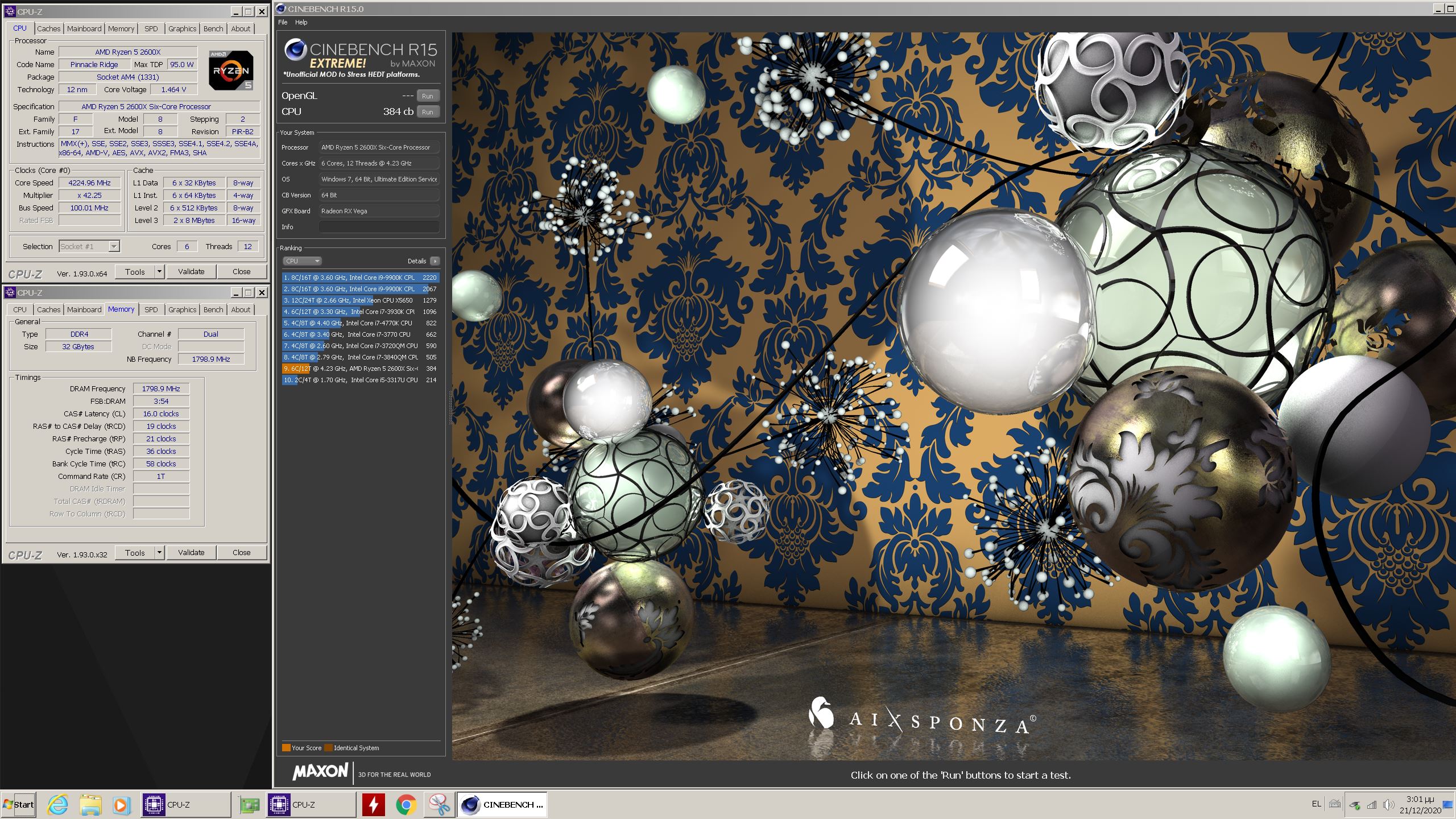The width and height of the screenshot is (1456, 819).
Task: Click Close button in top CPU-Z window
Action: (241, 272)
